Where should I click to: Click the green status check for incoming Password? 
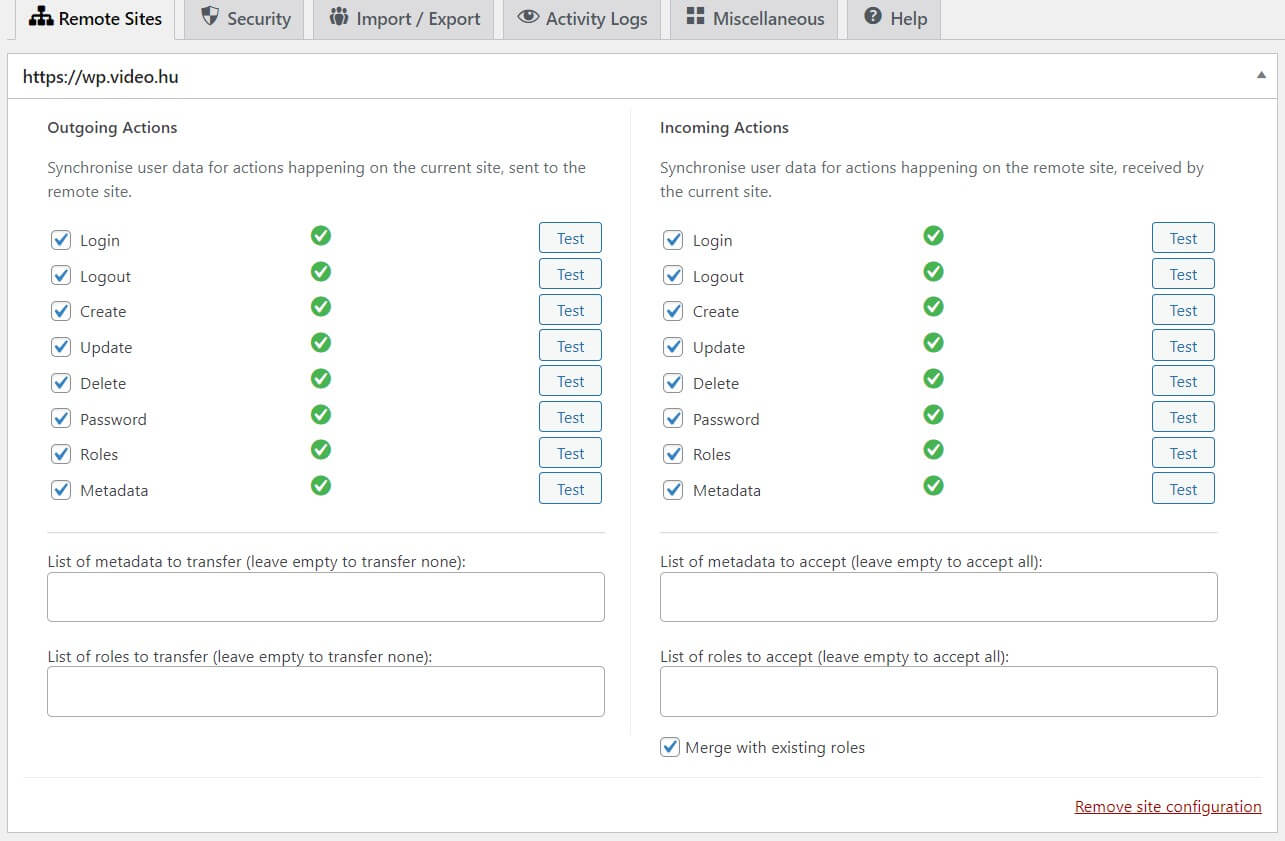[x=933, y=415]
